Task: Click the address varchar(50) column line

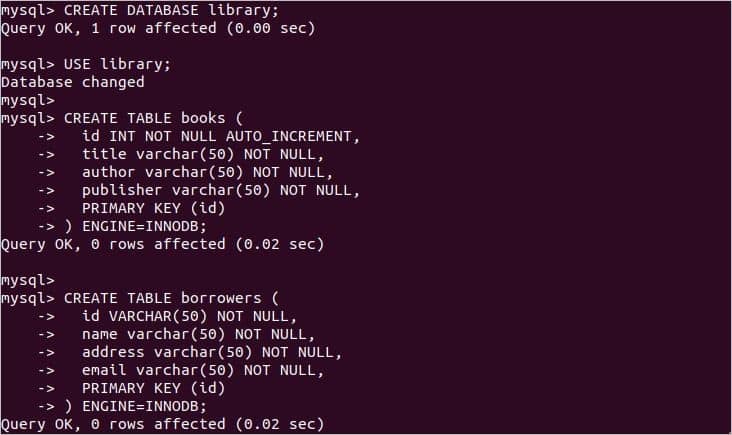Action: pos(212,352)
